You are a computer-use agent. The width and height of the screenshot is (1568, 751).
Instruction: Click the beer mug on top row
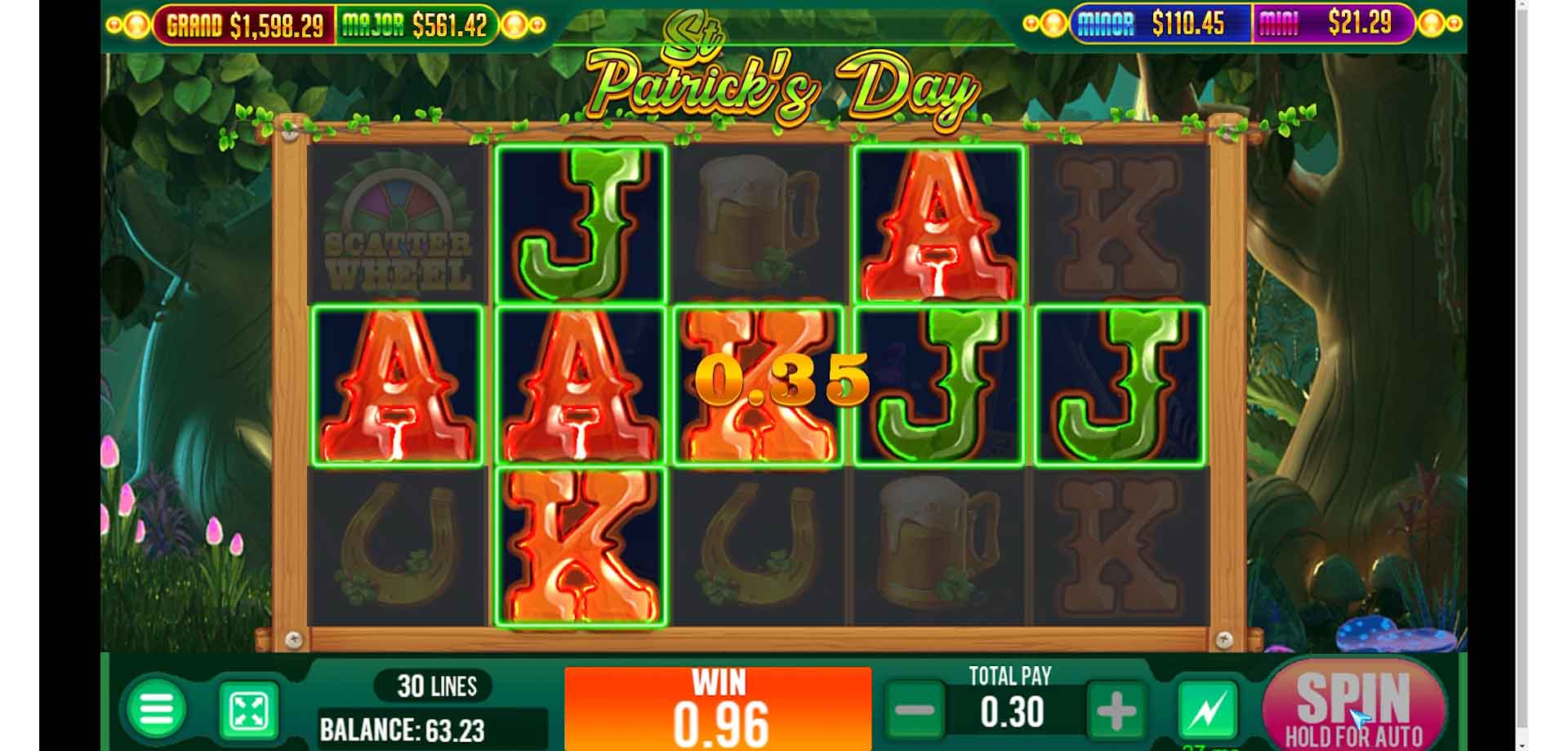pos(758,224)
